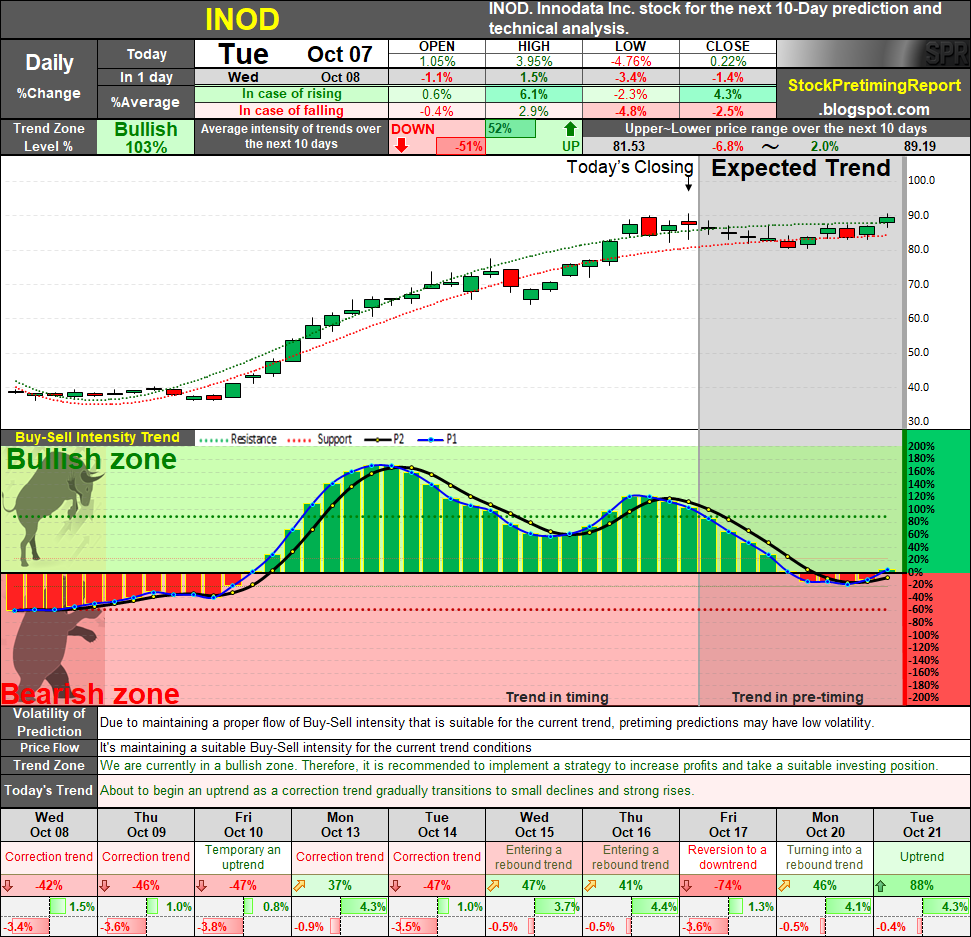
Task: Select the Tue Oct 21 column header
Action: pyautogui.click(x=922, y=825)
